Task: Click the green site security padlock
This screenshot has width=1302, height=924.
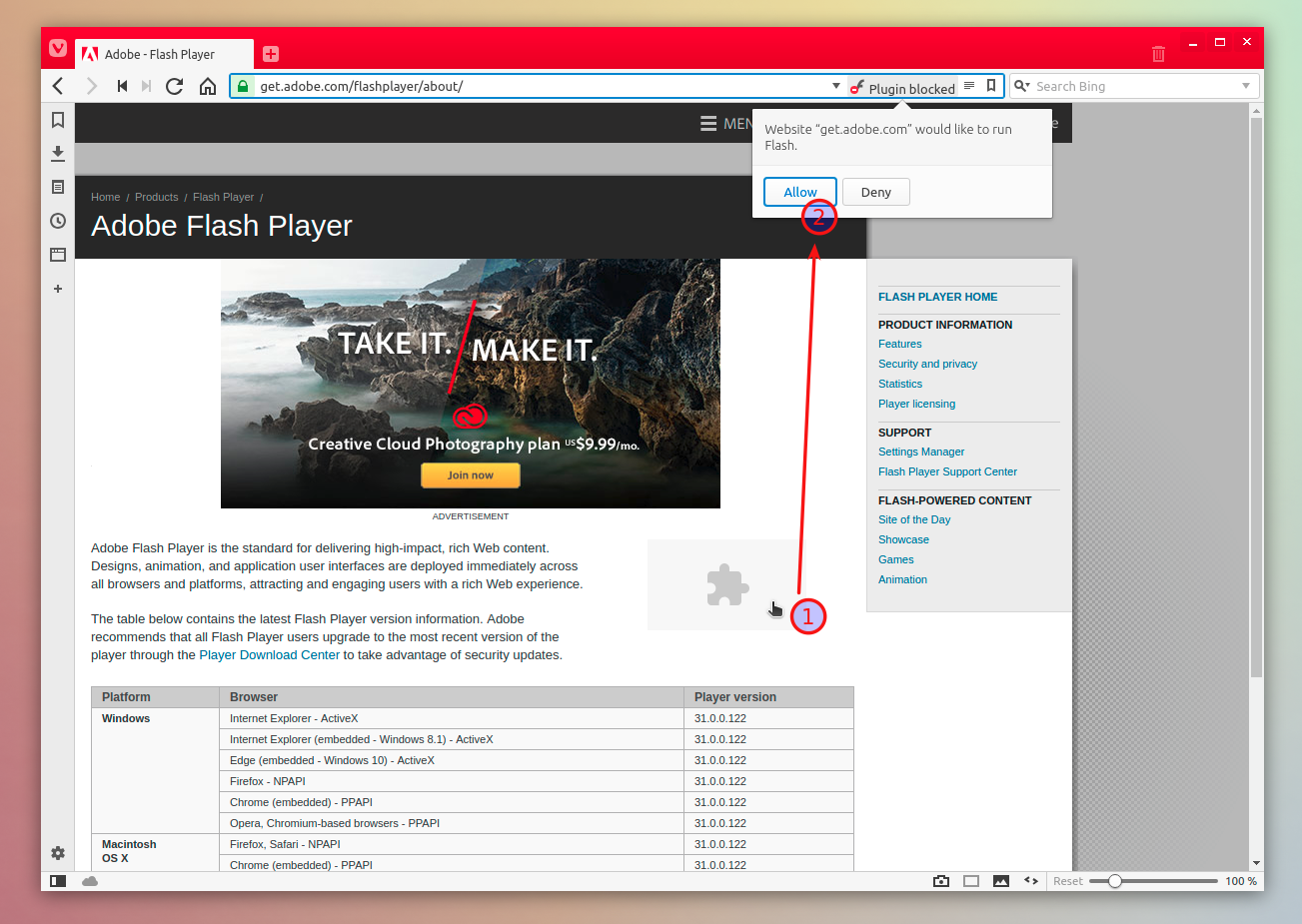Action: click(x=243, y=86)
